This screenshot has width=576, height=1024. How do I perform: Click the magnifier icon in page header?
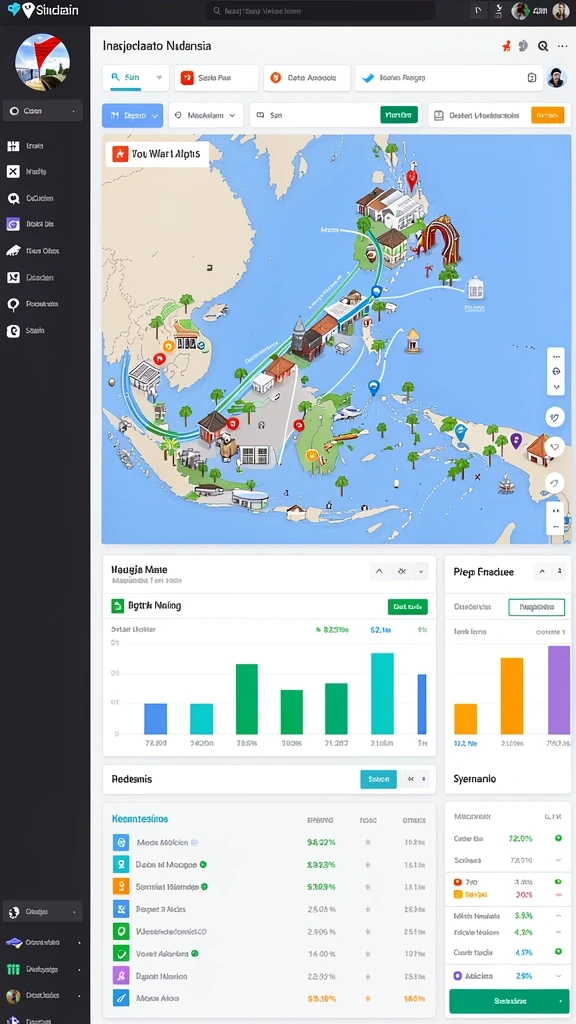pyautogui.click(x=543, y=46)
